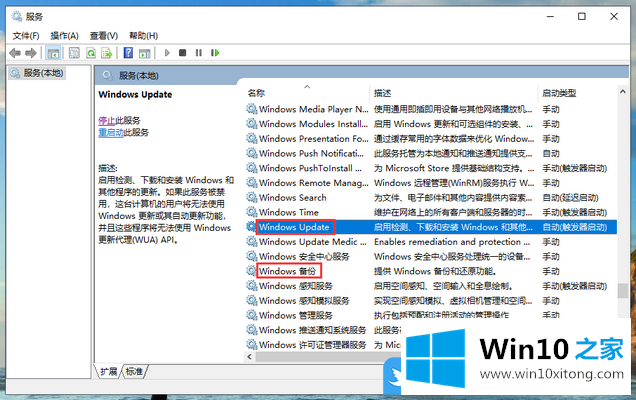Click the vertical scrollbar up arrow
The height and width of the screenshot is (400, 636).
coord(623,92)
